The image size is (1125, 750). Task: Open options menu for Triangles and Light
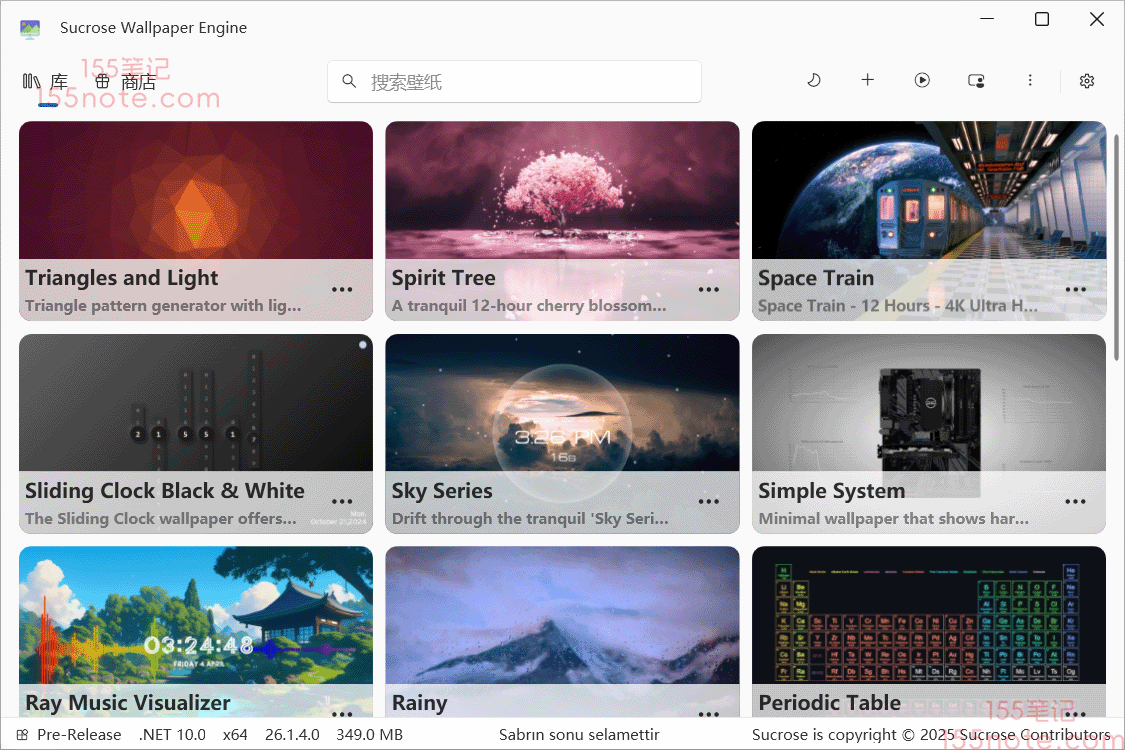click(342, 290)
